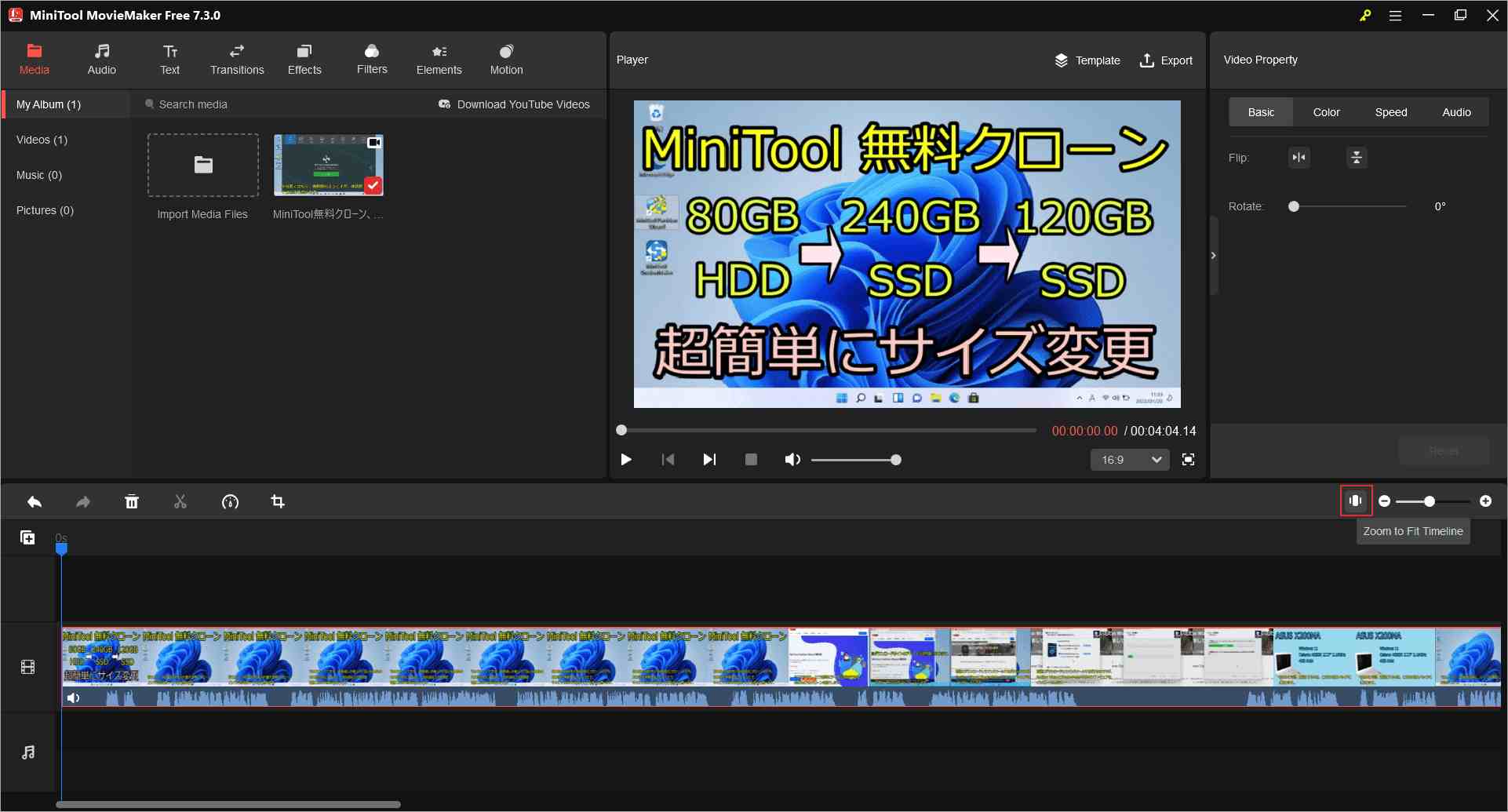Split clip with scissors tool
This screenshot has width=1508, height=812.
click(180, 502)
